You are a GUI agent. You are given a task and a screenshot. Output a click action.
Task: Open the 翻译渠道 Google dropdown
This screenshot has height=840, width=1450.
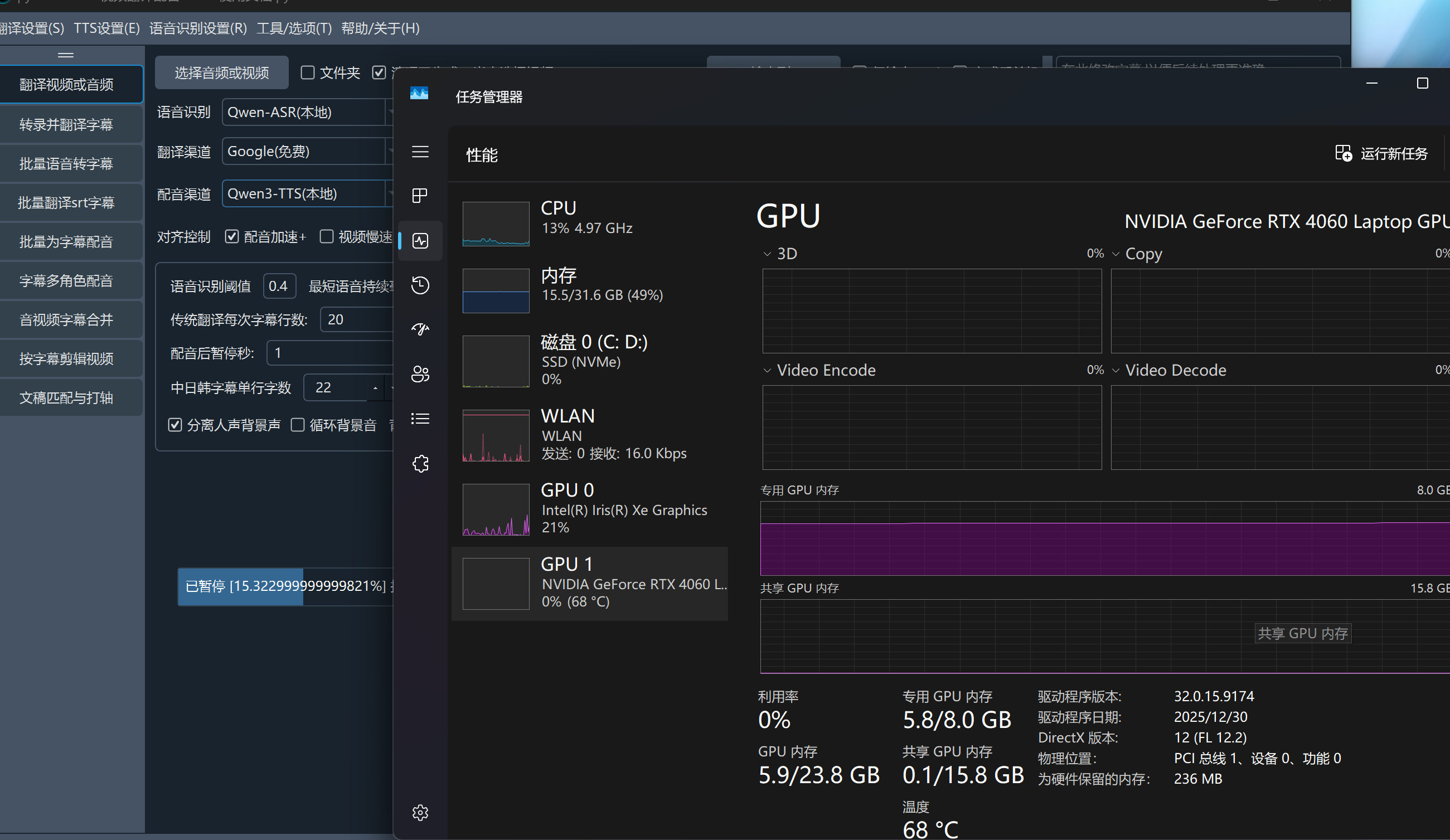point(305,152)
